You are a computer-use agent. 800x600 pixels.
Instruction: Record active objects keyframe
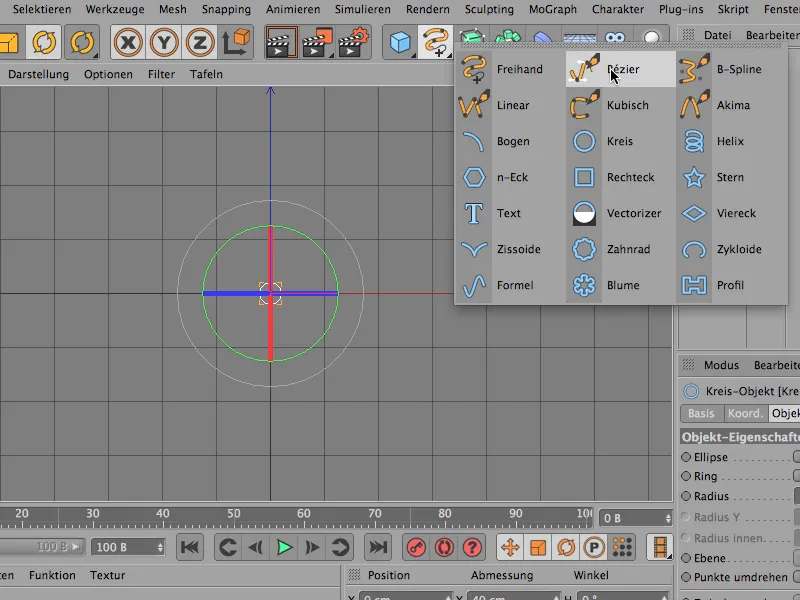point(416,547)
